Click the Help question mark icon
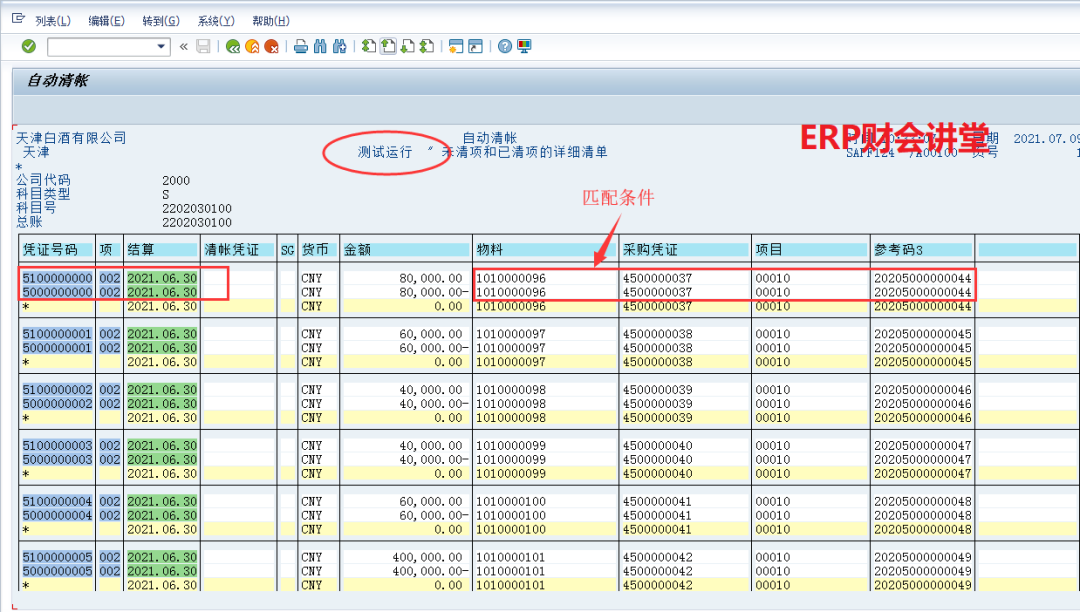The height and width of the screenshot is (612, 1080). [x=505, y=46]
